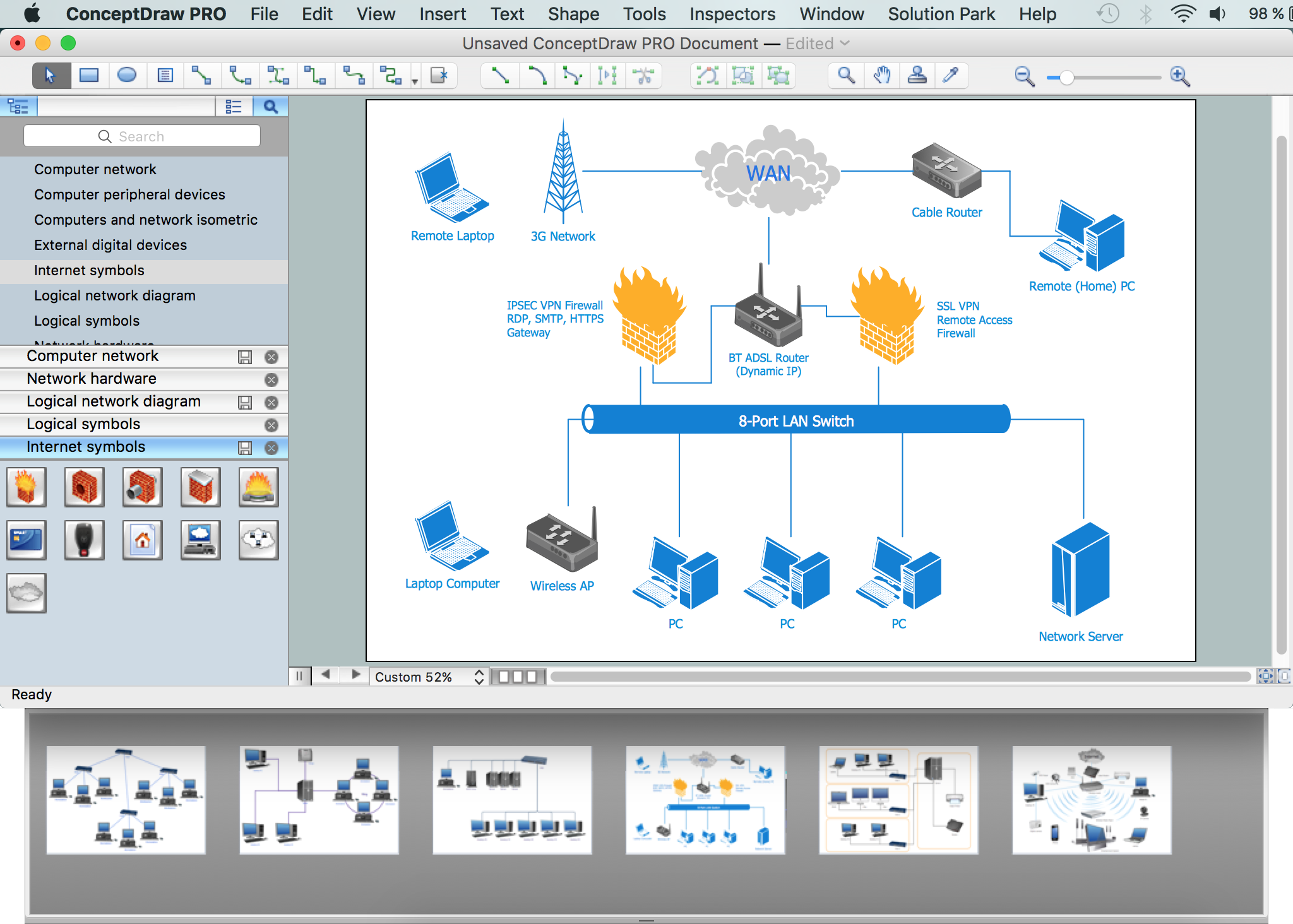
Task: Open the Shape menu
Action: 573,14
